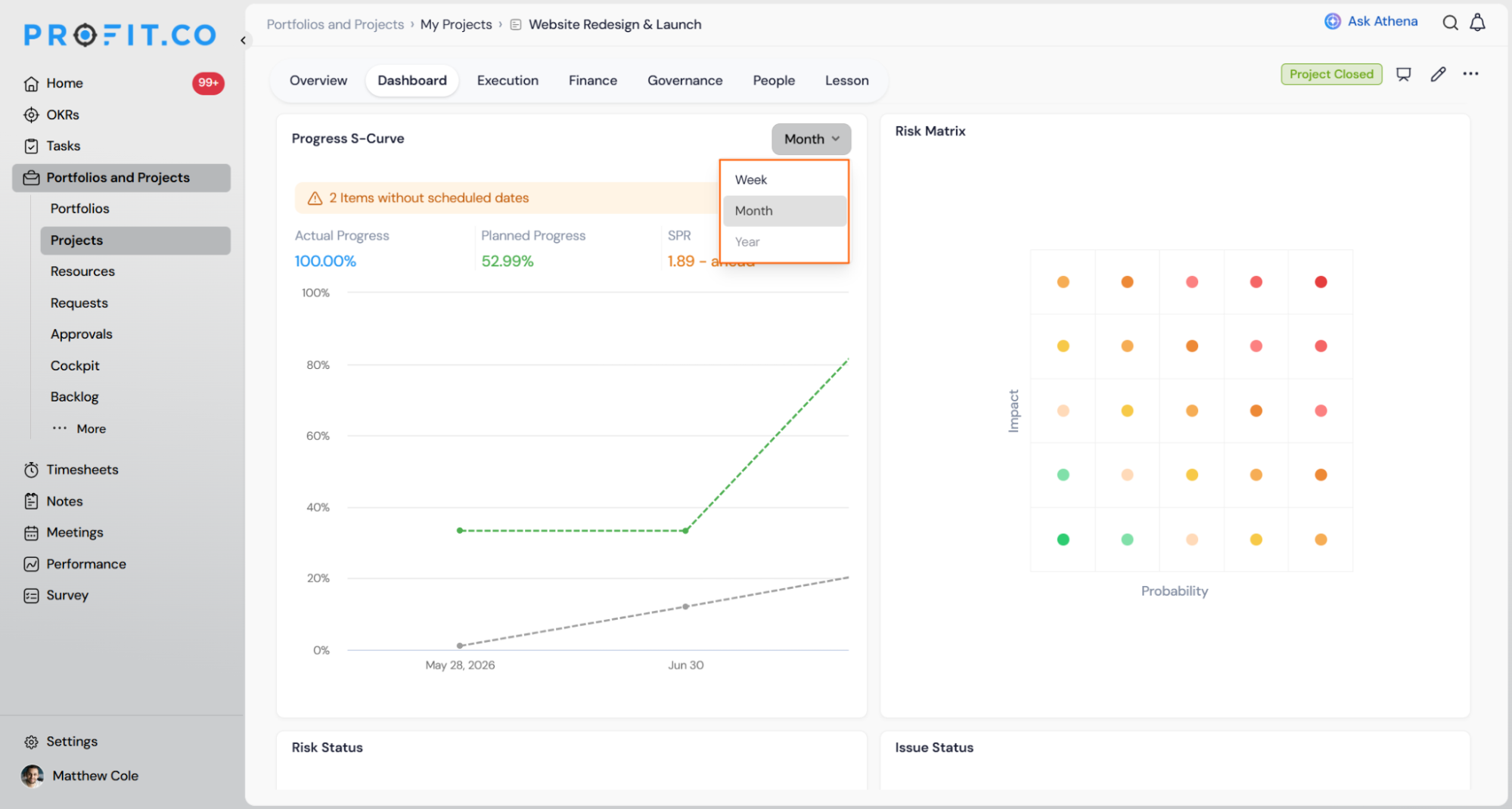Open Timesheets in the sidebar

tap(82, 470)
